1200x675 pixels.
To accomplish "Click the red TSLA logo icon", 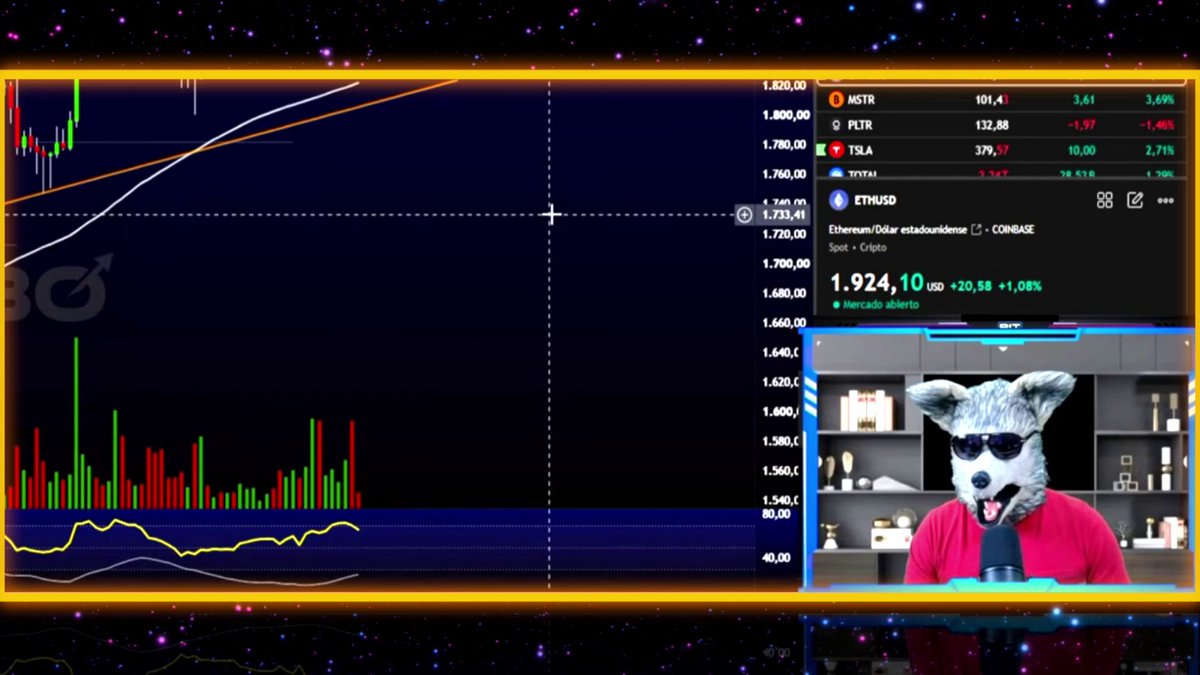I will 836,150.
